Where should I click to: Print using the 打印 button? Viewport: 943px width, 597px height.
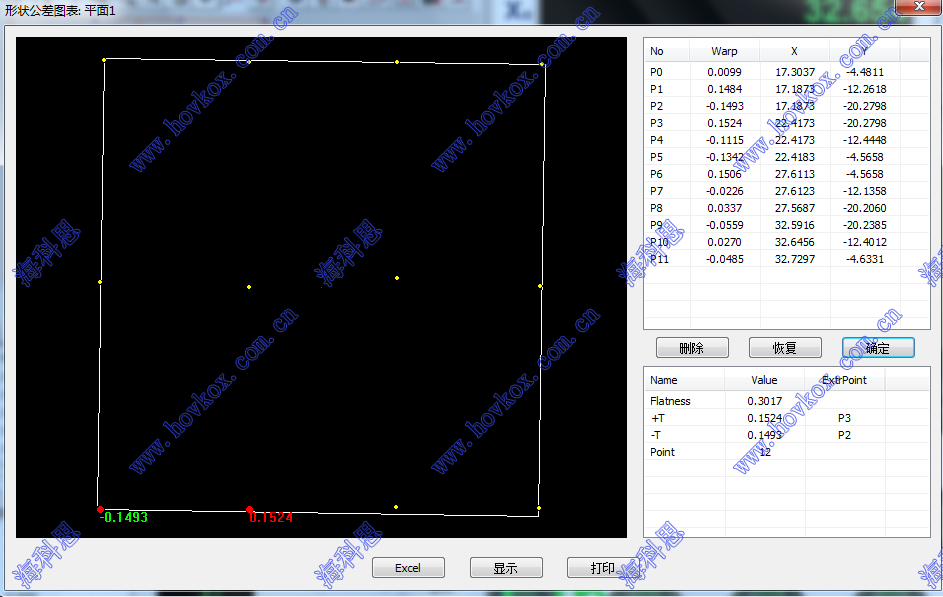603,568
